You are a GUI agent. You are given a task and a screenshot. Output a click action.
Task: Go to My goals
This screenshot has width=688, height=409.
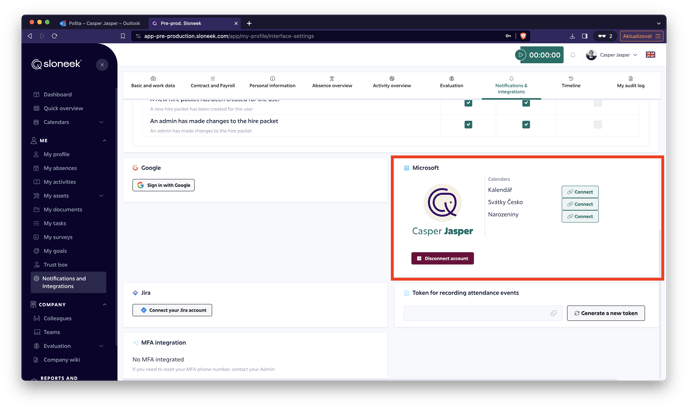coord(55,251)
